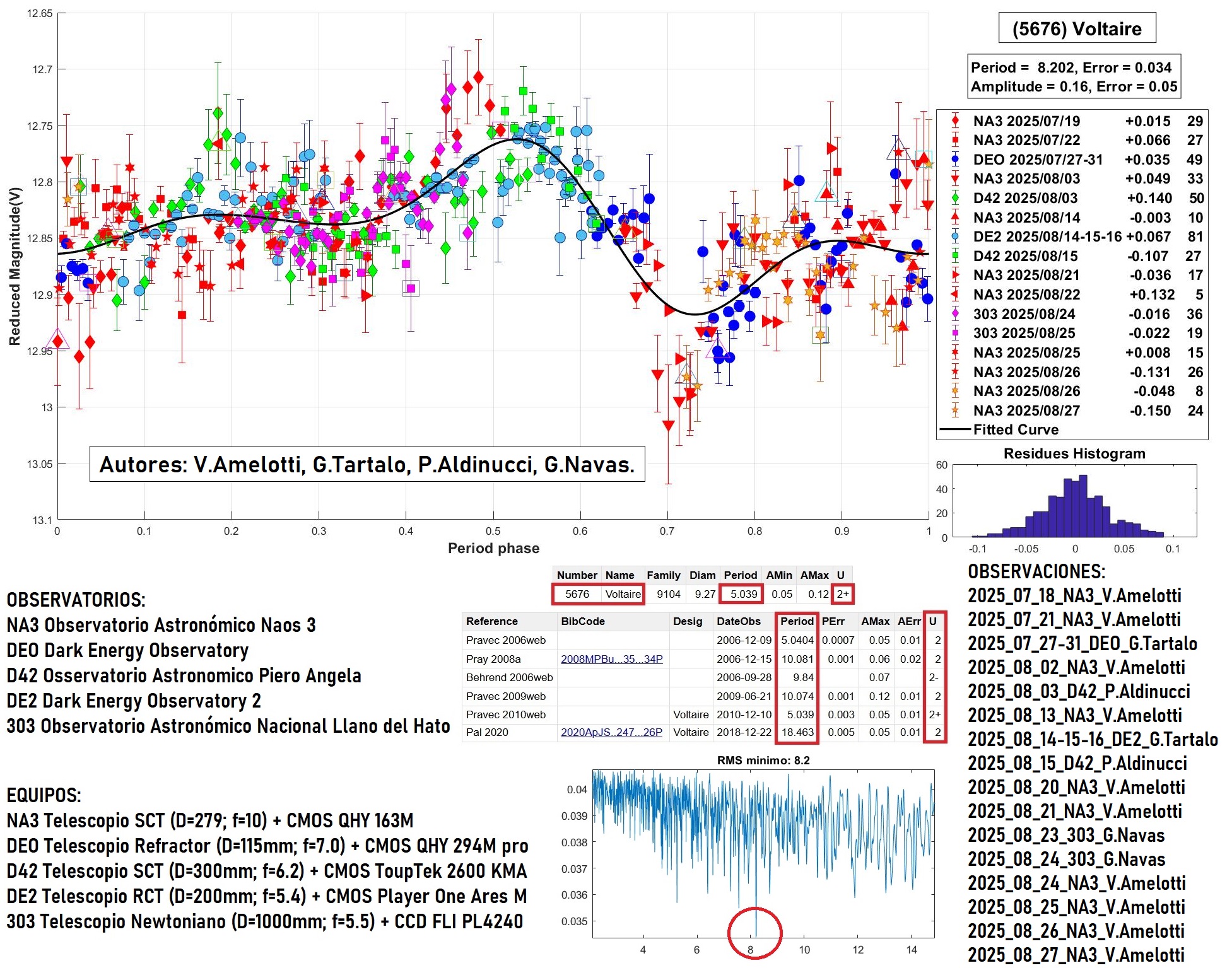This screenshot has height=968, width=1232.
Task: Click the orange star NA3 2025/08/27 legend marker
Action: tap(955, 411)
